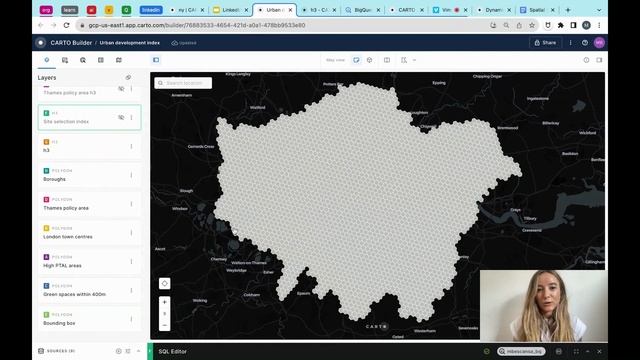Open the Layers tab icon

(x=47, y=60)
